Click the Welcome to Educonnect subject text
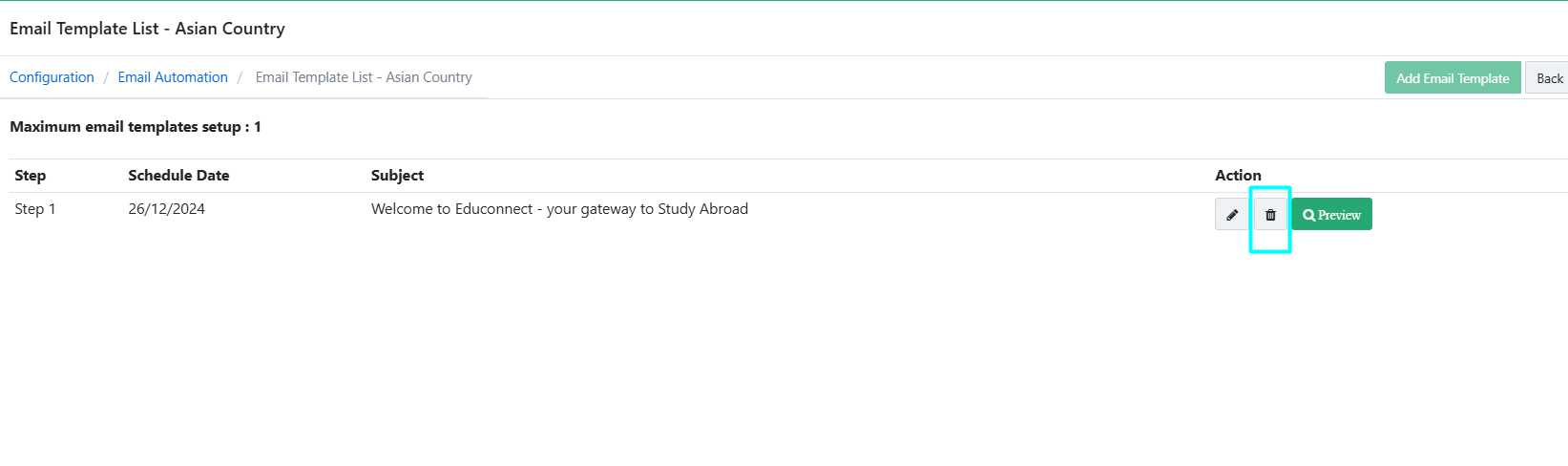The height and width of the screenshot is (466, 1568). click(x=559, y=209)
